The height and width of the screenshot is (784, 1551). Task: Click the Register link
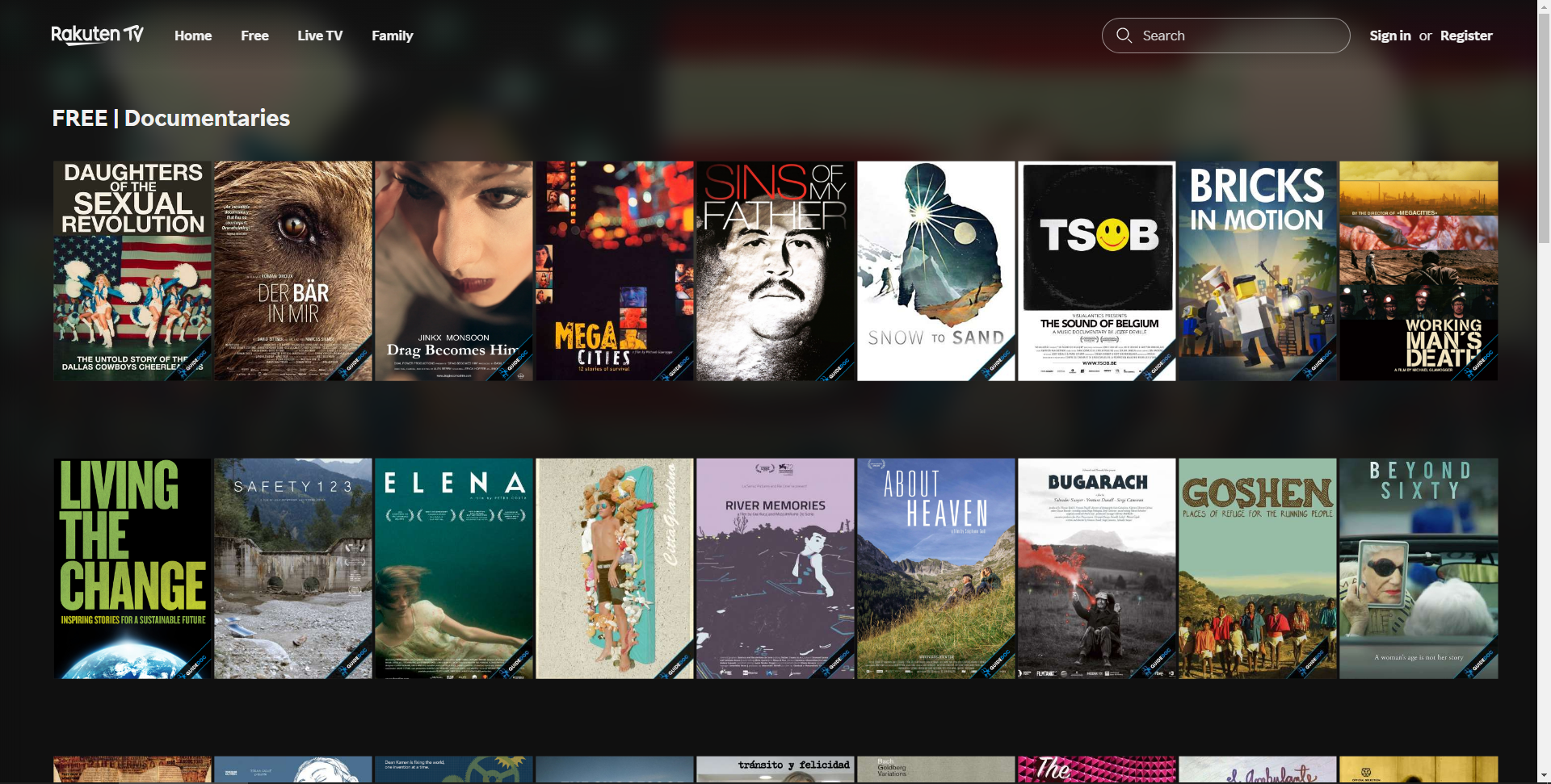[1466, 36]
